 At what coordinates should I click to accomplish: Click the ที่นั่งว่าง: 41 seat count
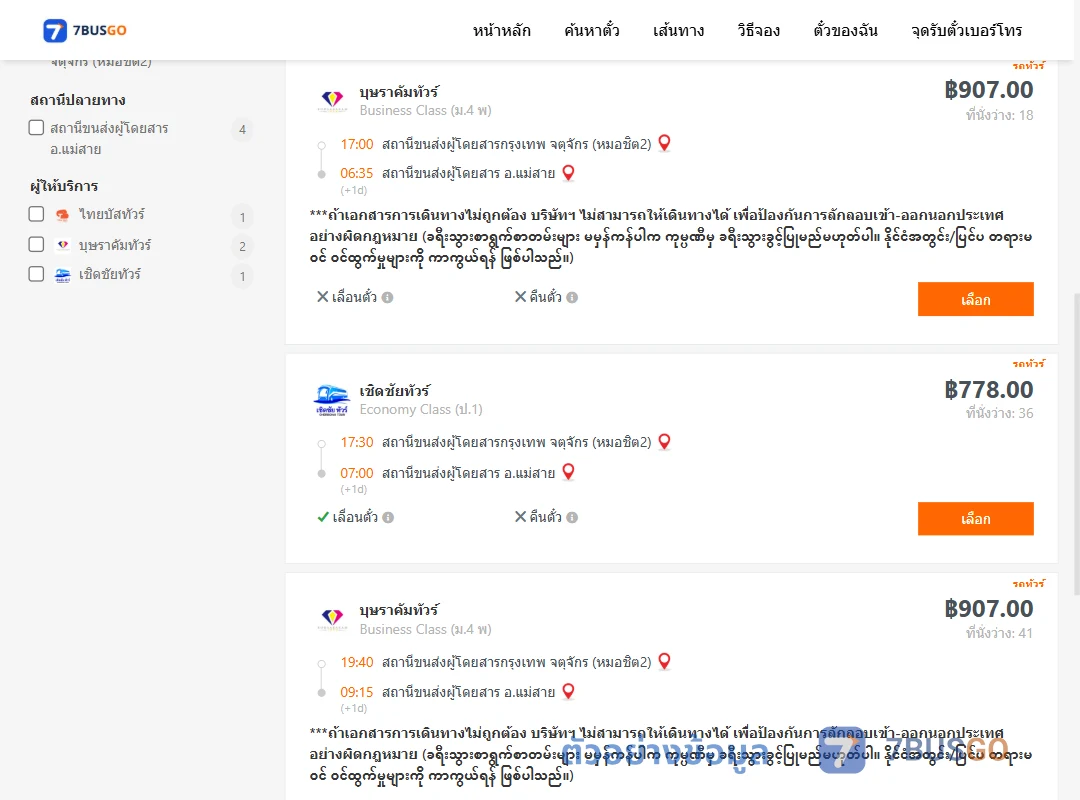click(x=999, y=633)
